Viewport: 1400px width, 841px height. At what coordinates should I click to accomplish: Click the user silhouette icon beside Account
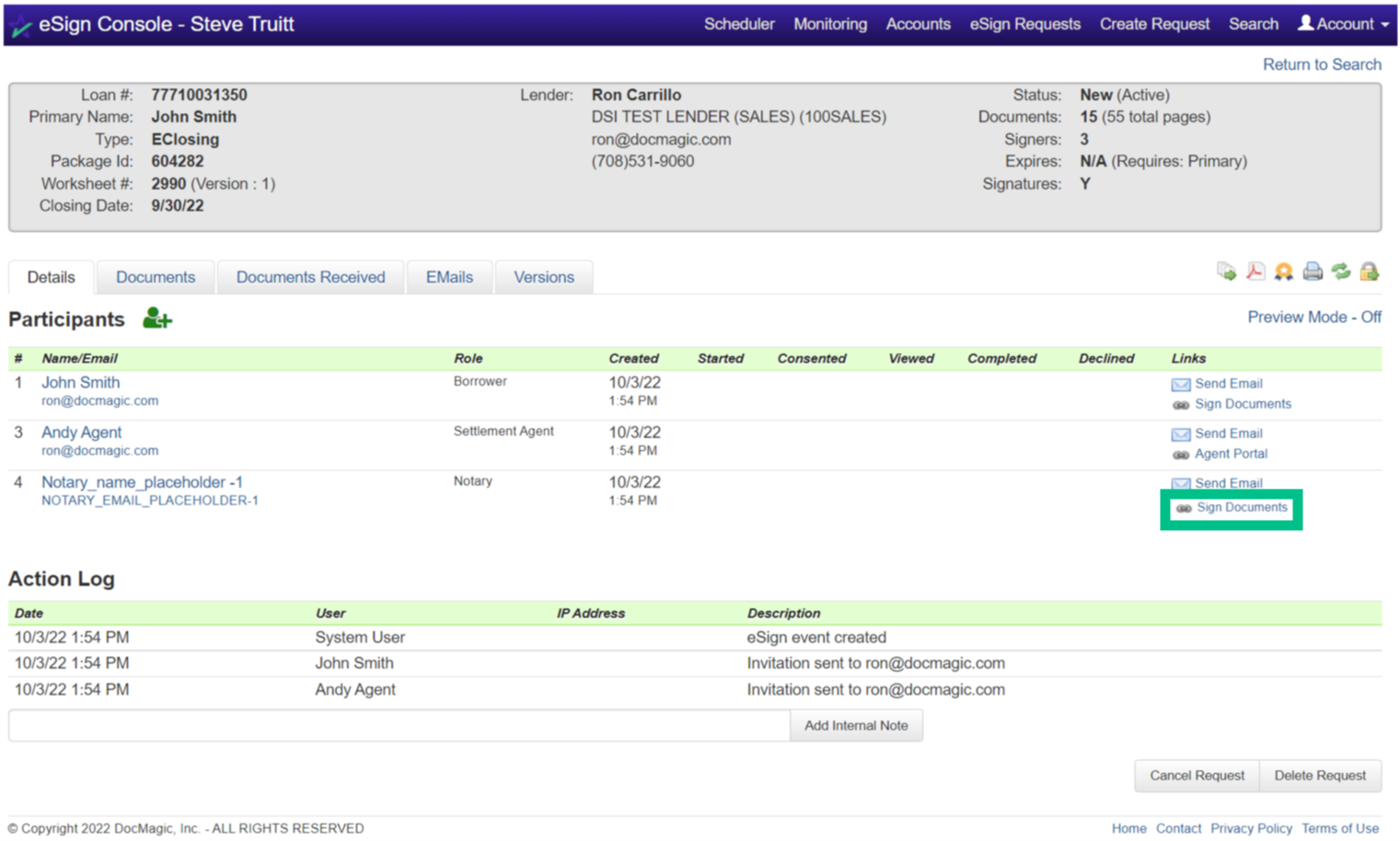click(x=1305, y=23)
